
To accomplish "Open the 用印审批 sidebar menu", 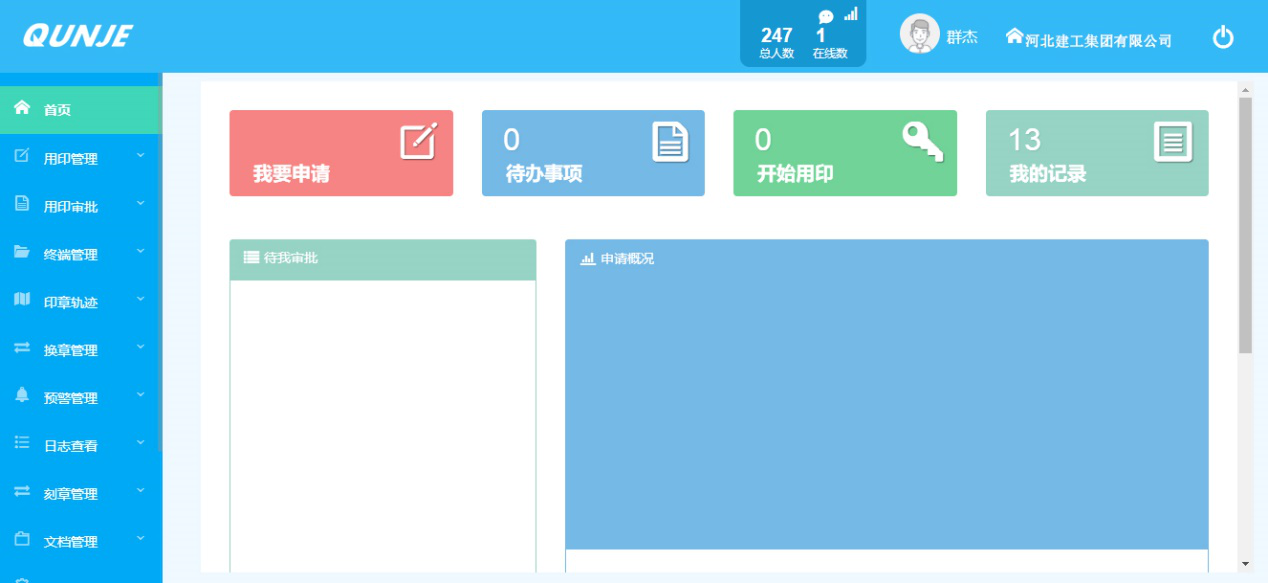I will [x=80, y=206].
